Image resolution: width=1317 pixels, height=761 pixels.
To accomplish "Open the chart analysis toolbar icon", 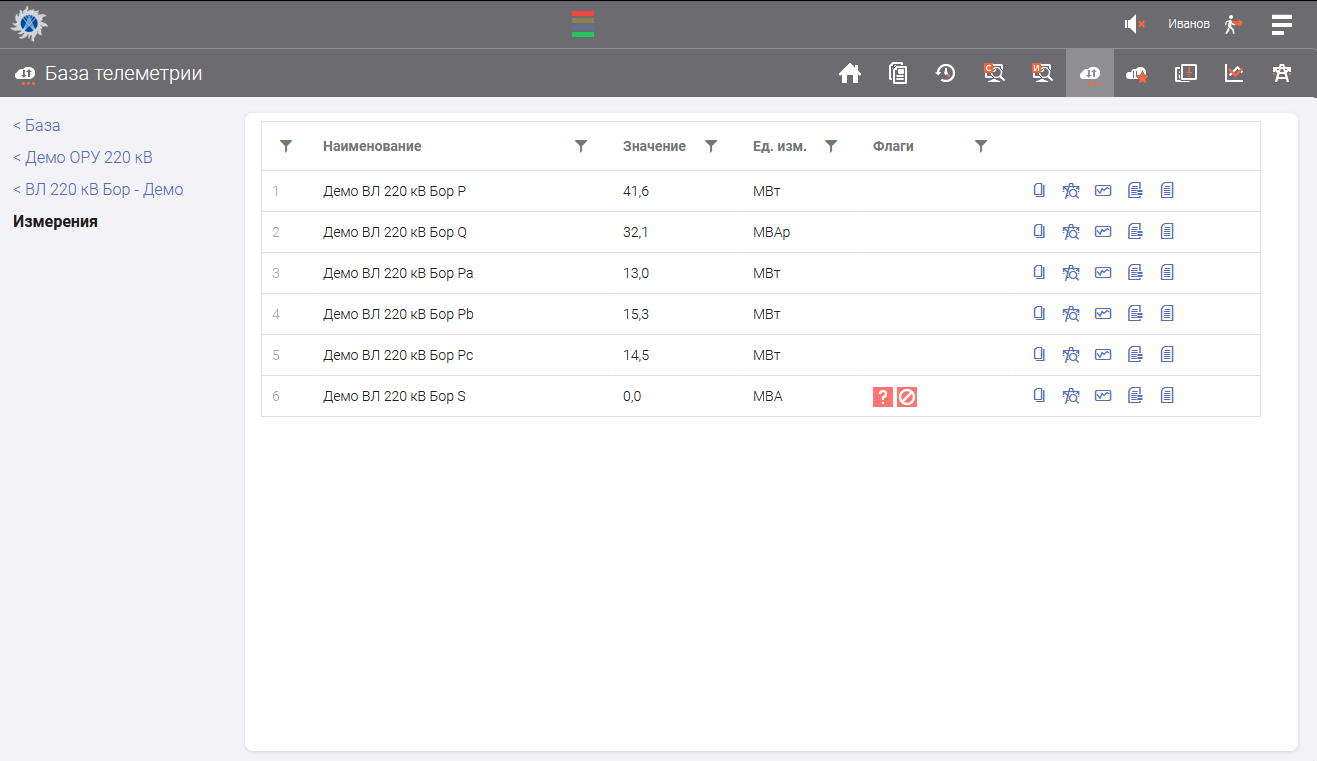I will [x=1234, y=73].
